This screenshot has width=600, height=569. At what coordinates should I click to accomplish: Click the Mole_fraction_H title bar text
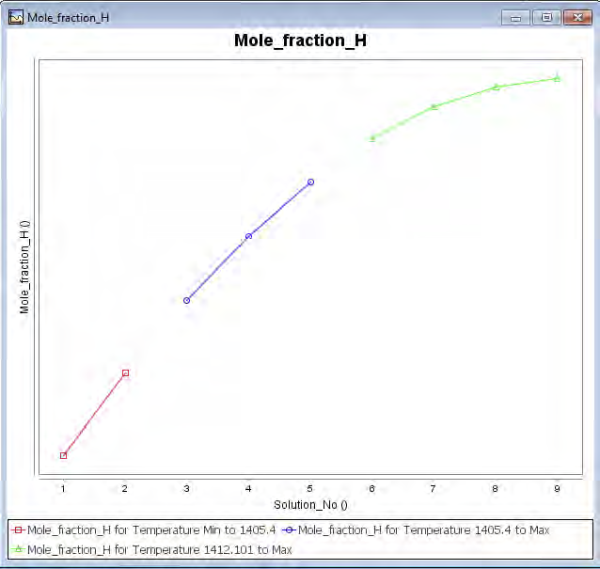tap(68, 18)
